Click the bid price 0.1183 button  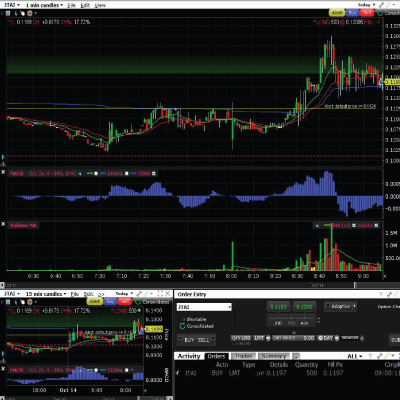click(x=278, y=307)
